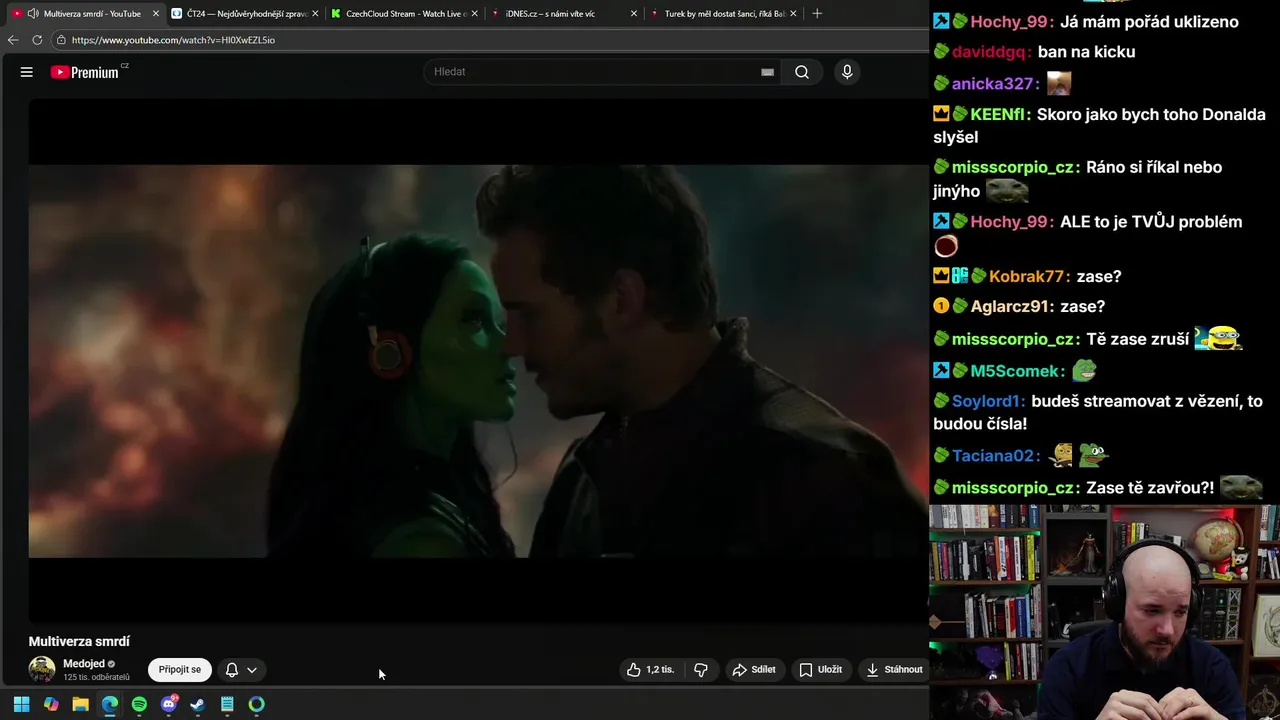
Task: Click crown badge beside Kobrak77
Action: [x=941, y=276]
